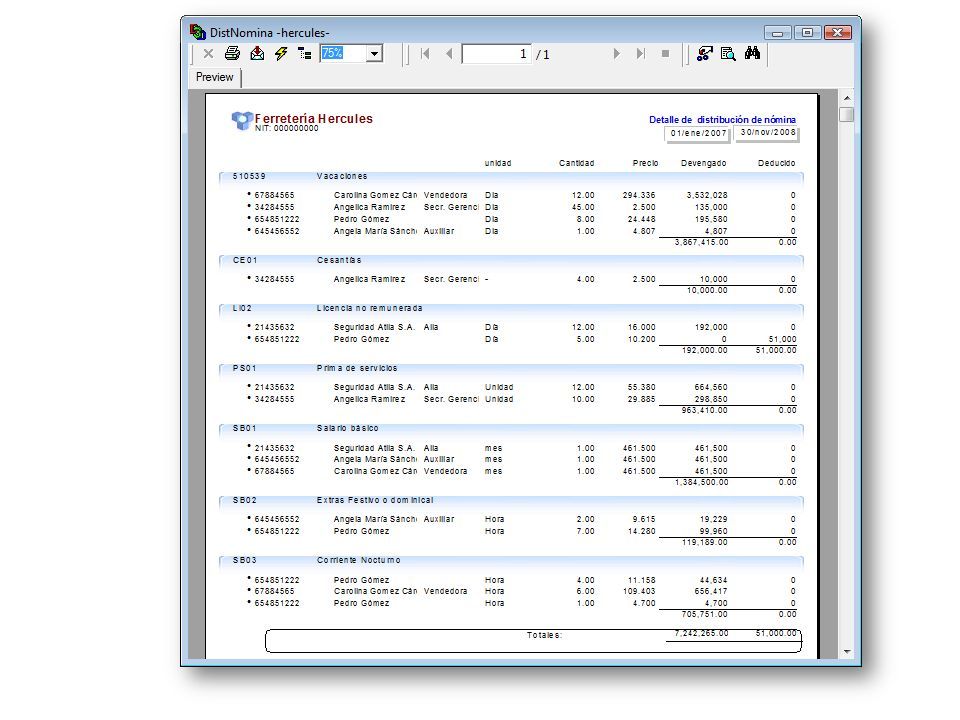Viewport: 960px width, 720px height.
Task: Minimize the DistNomina window
Action: (x=778, y=32)
